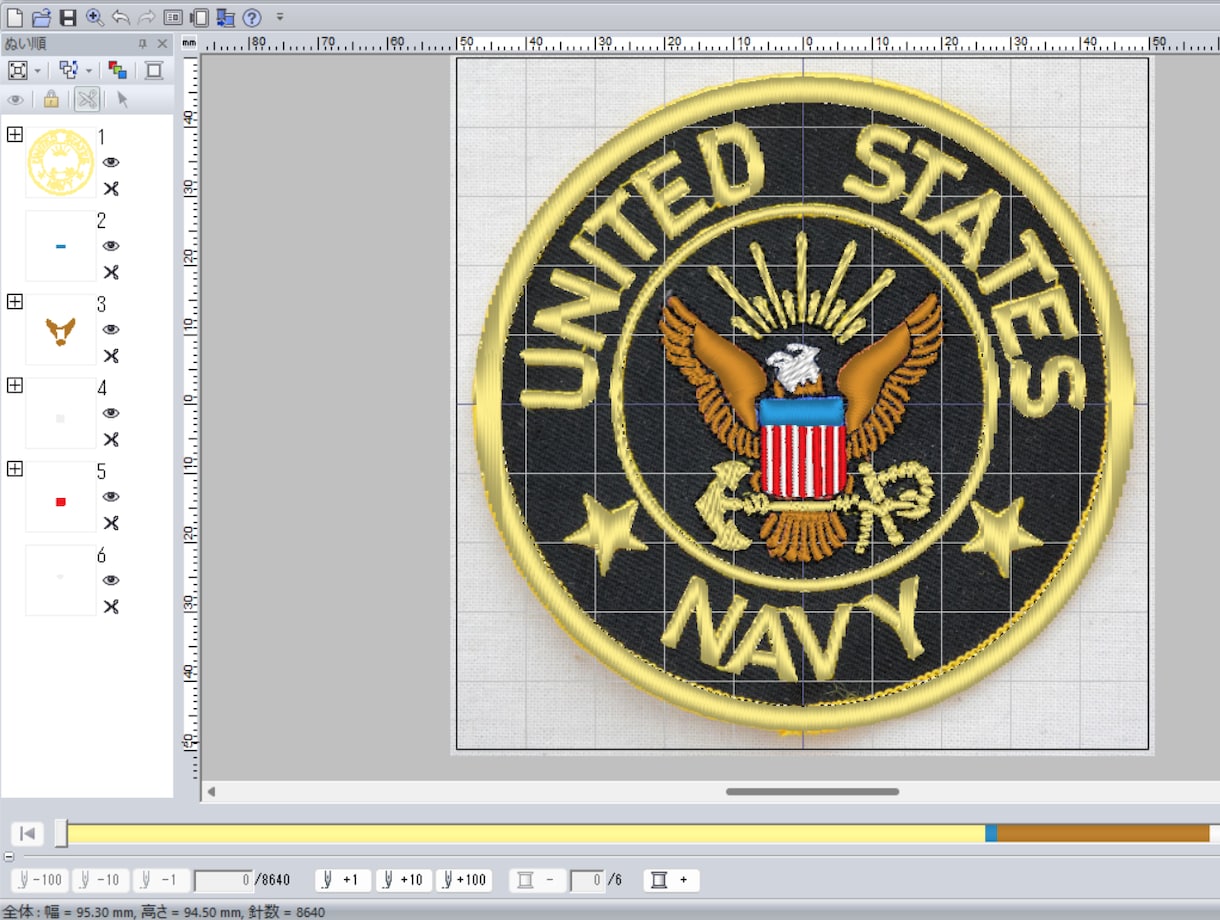
Task: Open the quick access toolbar customize arrow
Action: click(280, 17)
